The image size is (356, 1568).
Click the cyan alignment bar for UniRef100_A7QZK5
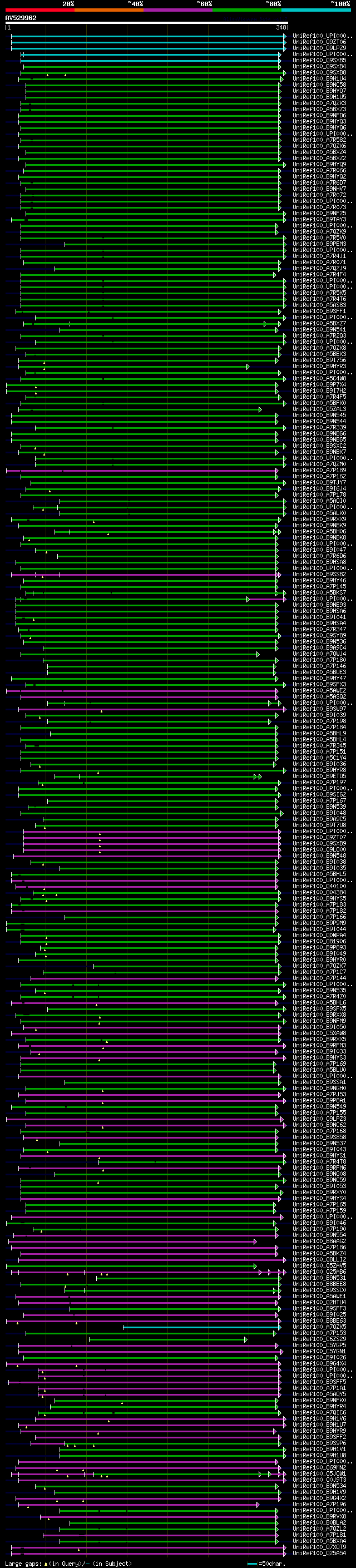coord(202,1328)
